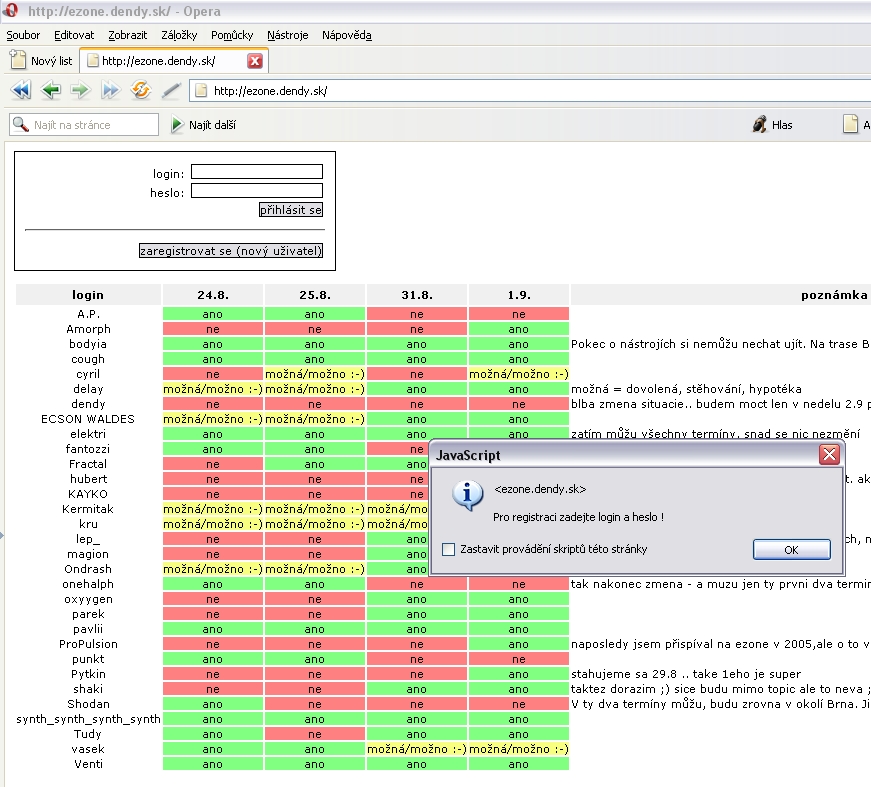Screen dimensions: 871x787
Task: Close the ezone.dendy.sk tab
Action: coord(255,61)
